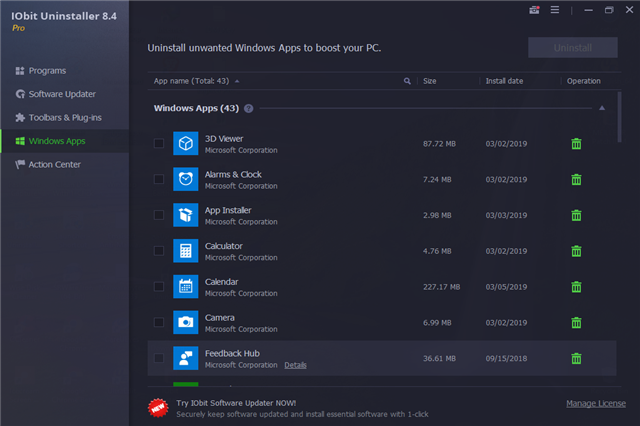This screenshot has height=426, width=640.
Task: Click the trash icon for 3D Viewer
Action: (576, 144)
